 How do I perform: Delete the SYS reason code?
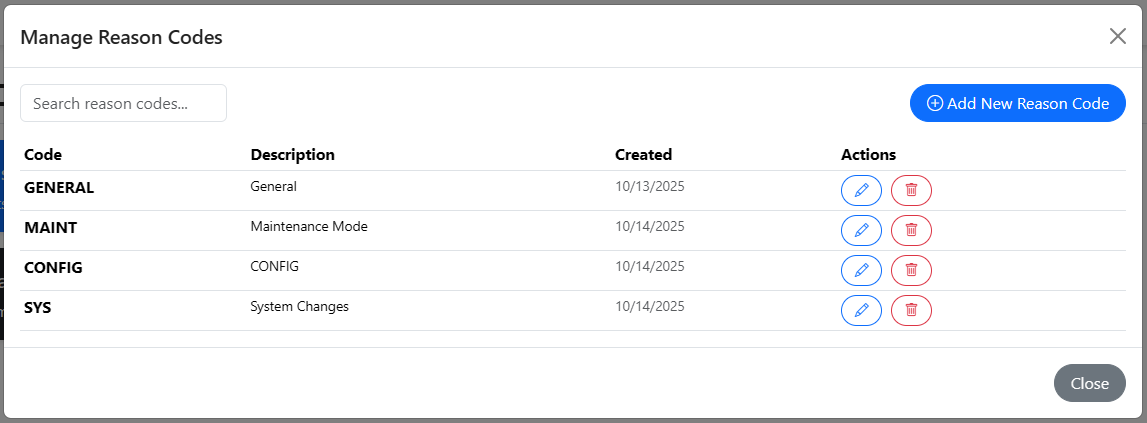[911, 310]
